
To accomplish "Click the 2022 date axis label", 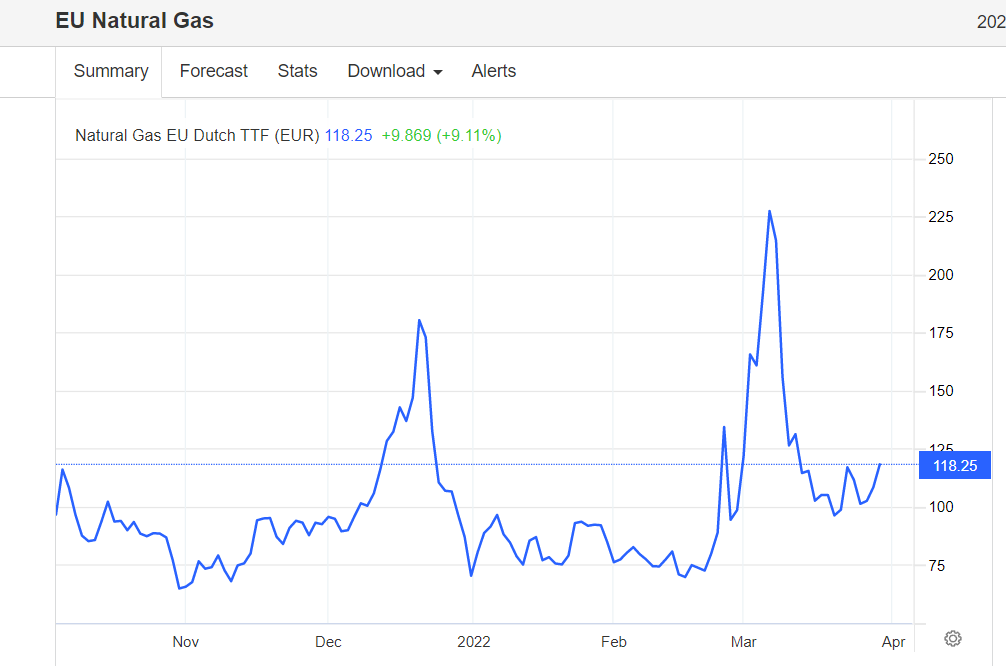I will 473,642.
